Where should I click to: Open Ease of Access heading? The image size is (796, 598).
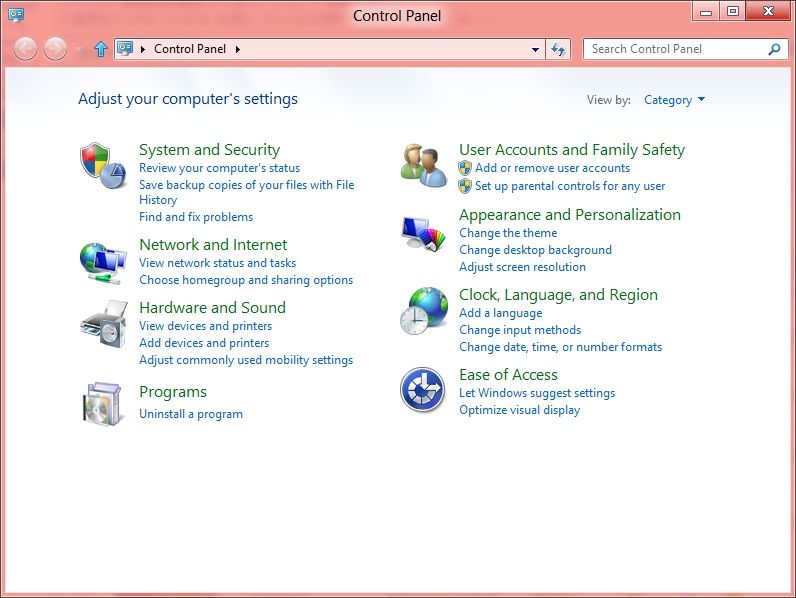pos(508,375)
